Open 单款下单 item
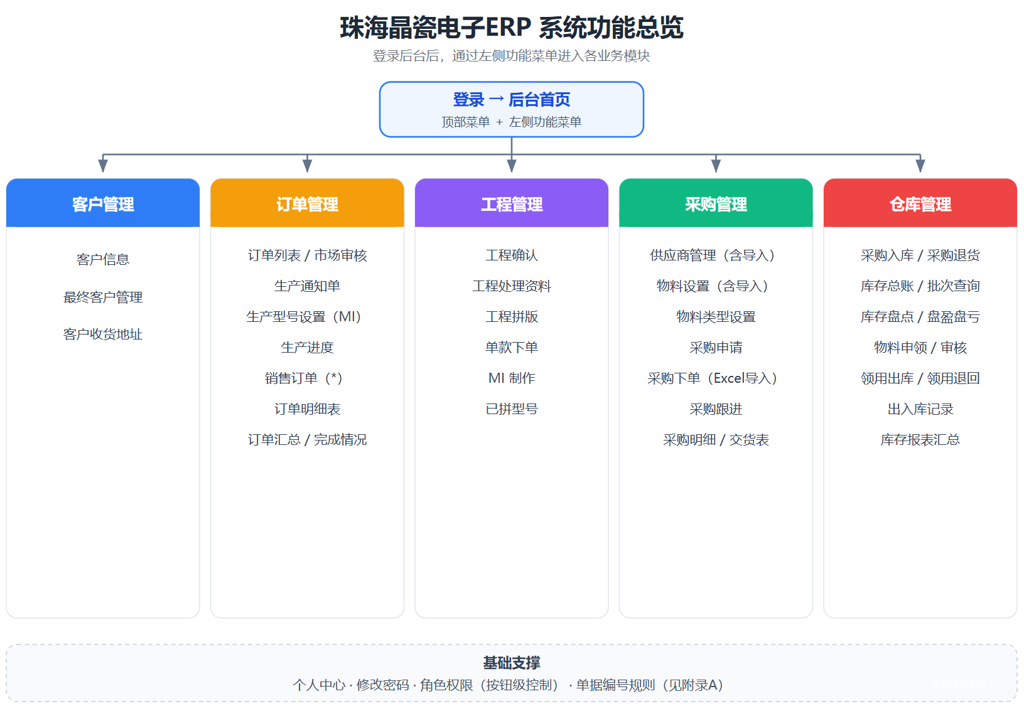Screen dimensions: 1024x716 (511, 348)
